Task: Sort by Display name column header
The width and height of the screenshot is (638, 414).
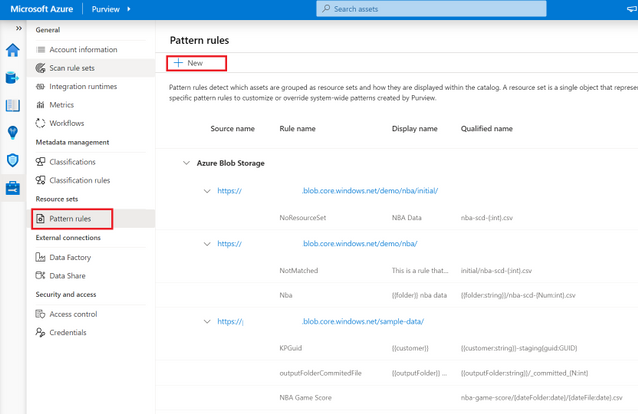Action: tap(415, 129)
